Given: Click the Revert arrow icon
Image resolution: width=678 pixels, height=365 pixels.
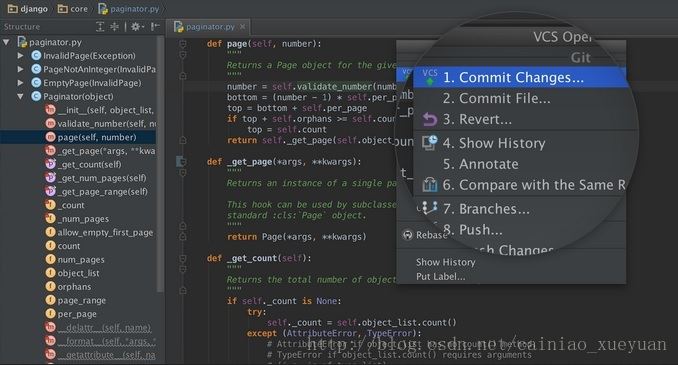Looking at the screenshot, I should [429, 119].
